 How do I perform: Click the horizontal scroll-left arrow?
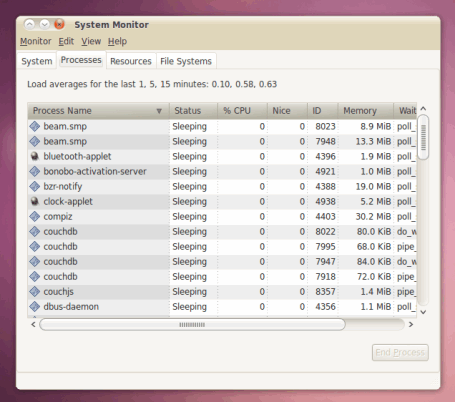pyautogui.click(x=33, y=324)
